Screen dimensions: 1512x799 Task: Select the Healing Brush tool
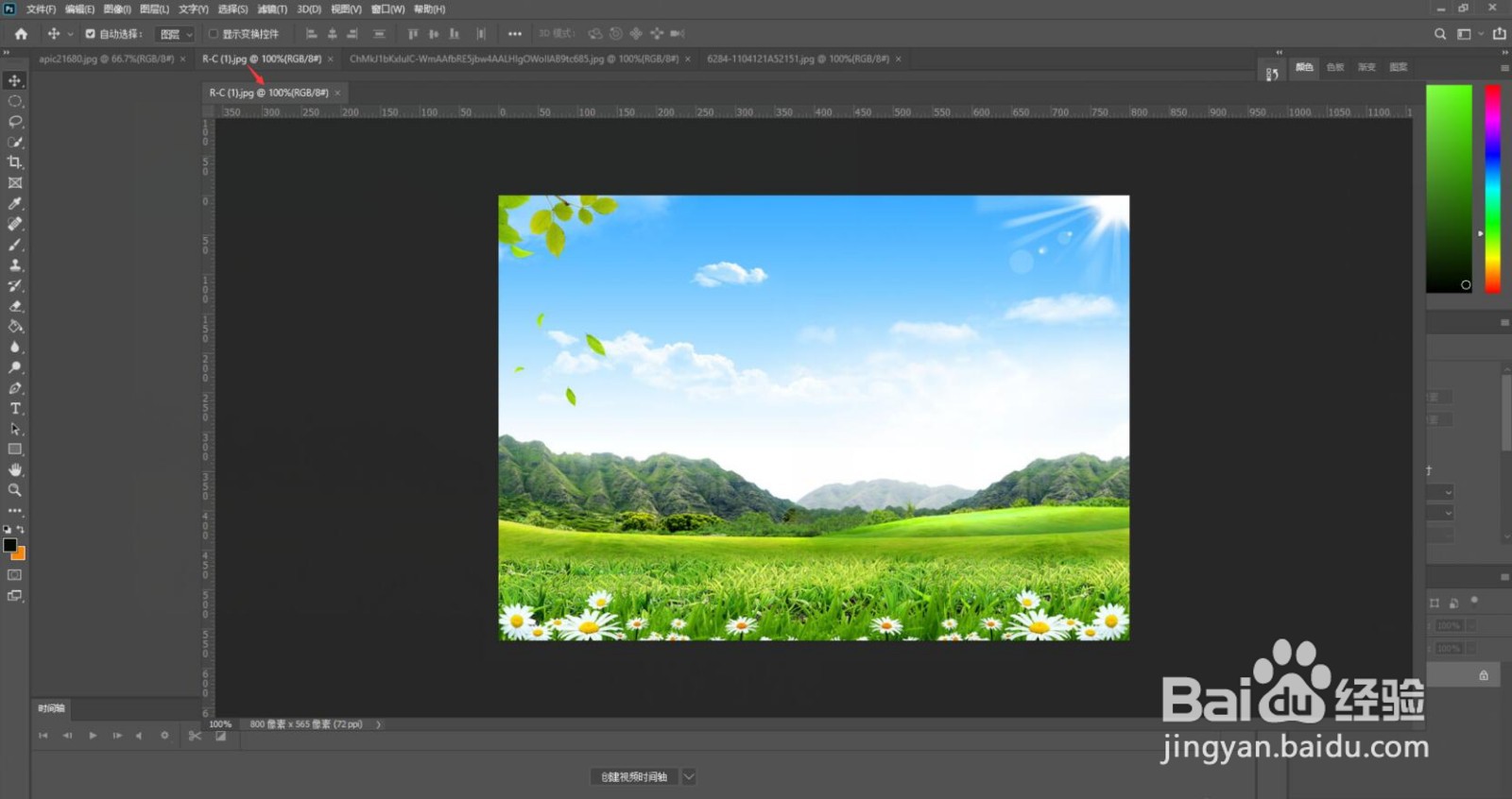(15, 224)
